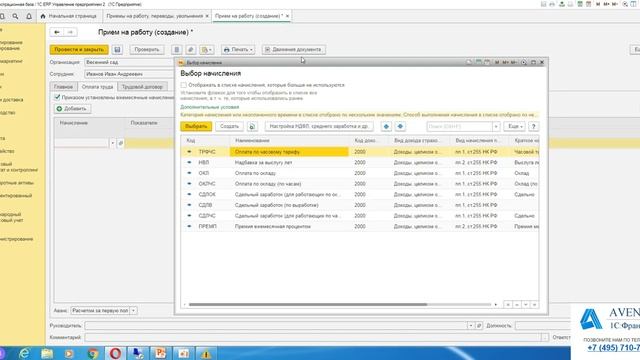This screenshot has height=360, width=640.
Task: Click open icon beside Руководитель field
Action: click(x=479, y=326)
